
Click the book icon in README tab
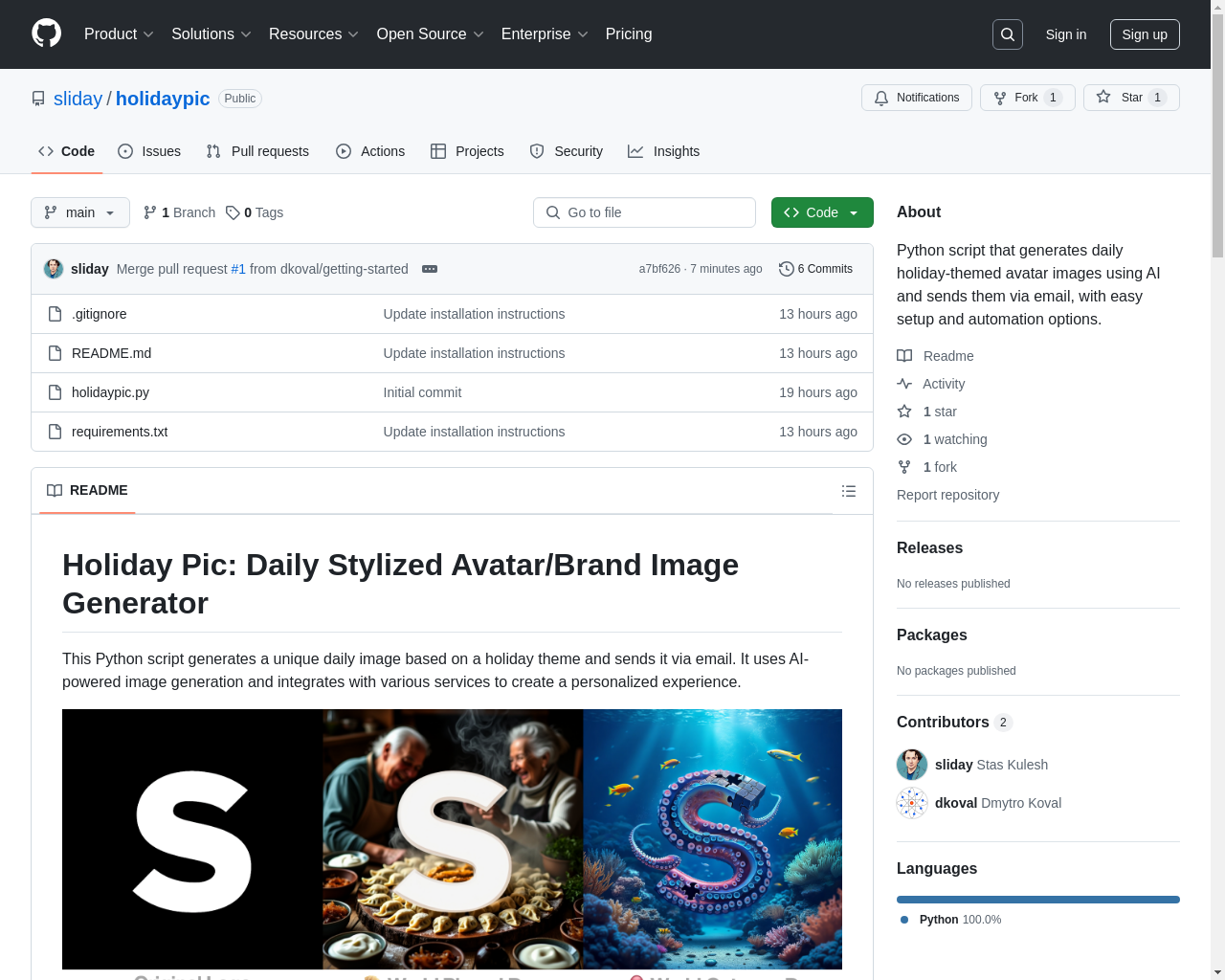click(55, 490)
